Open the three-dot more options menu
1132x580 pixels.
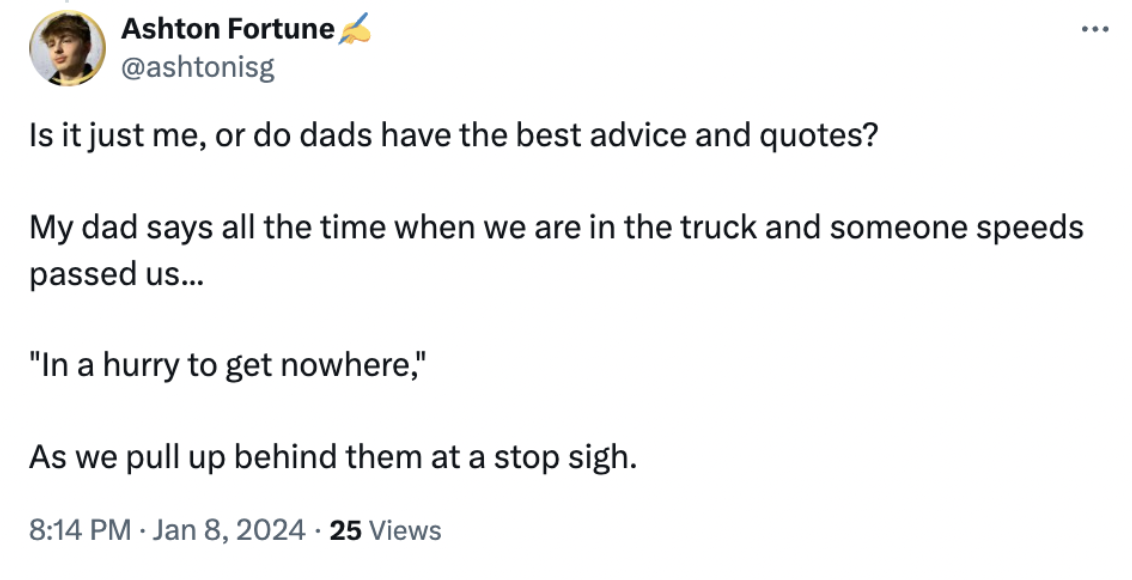click(1094, 30)
